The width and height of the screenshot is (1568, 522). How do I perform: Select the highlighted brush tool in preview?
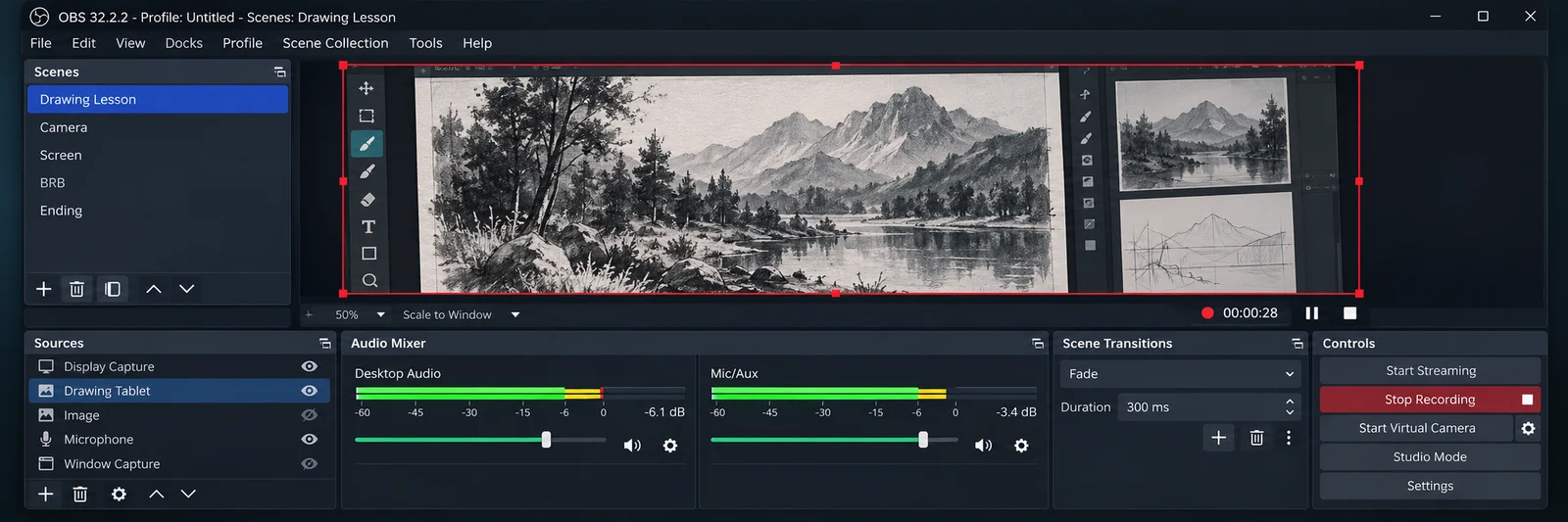[x=367, y=144]
